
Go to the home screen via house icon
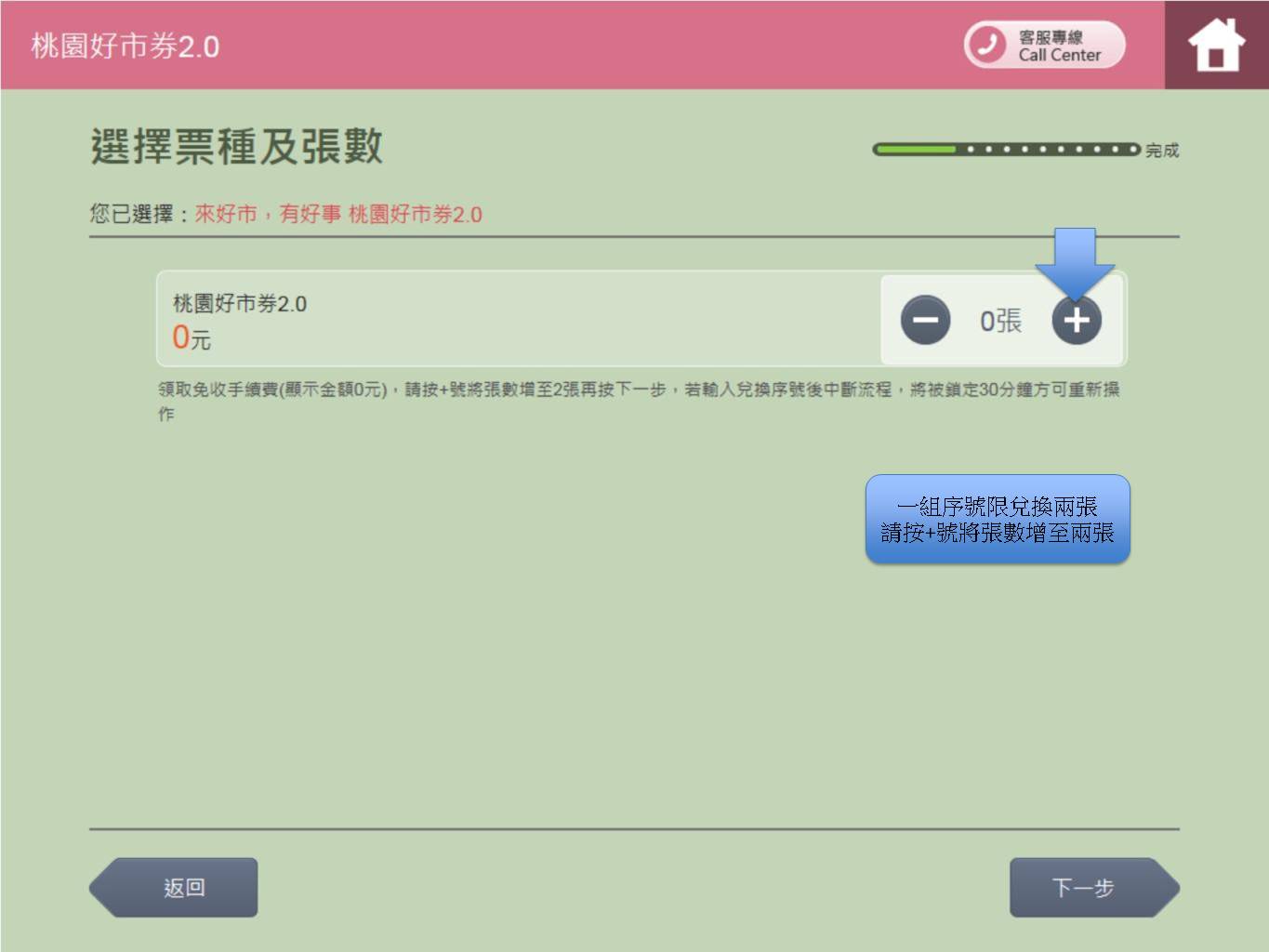pos(1216,45)
